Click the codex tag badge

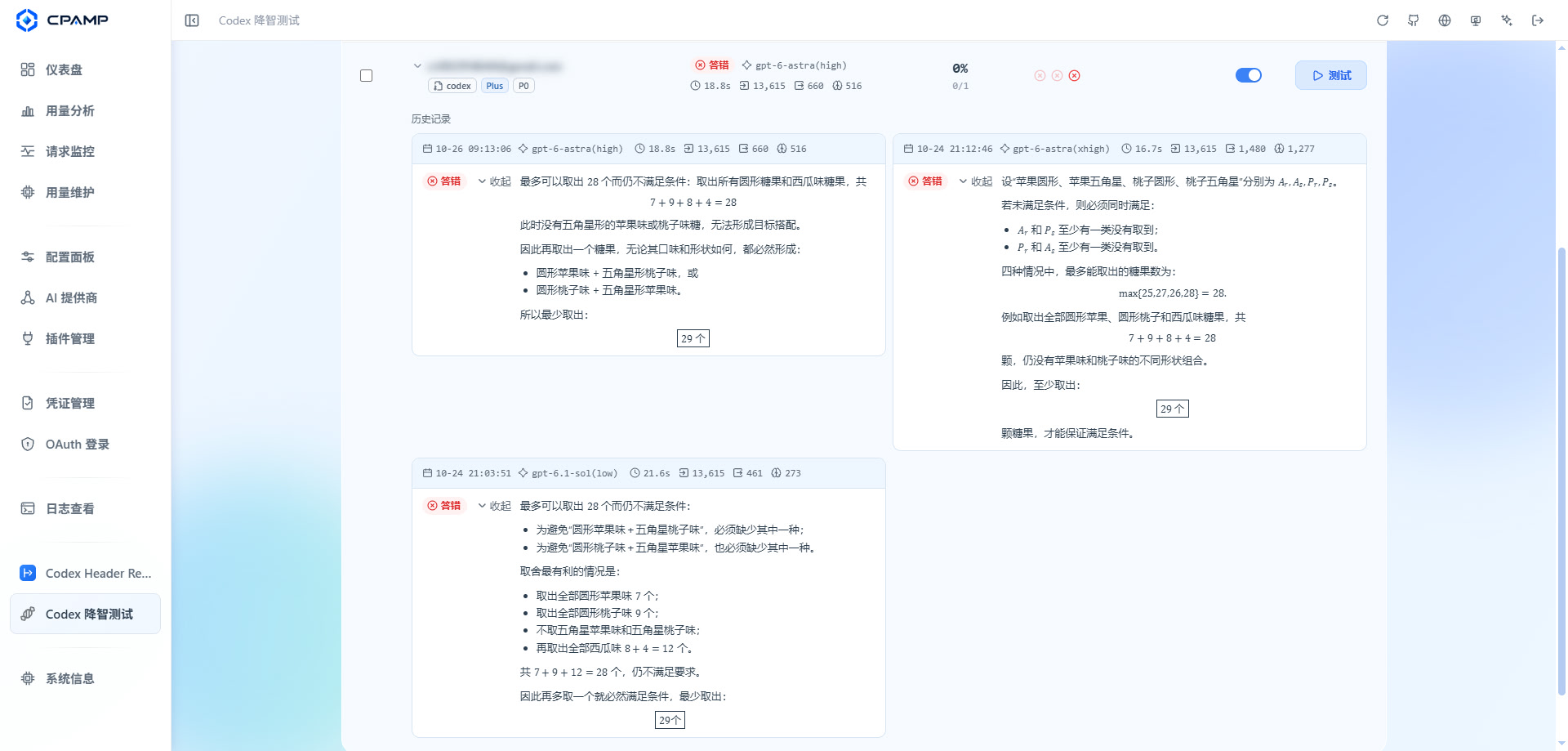coord(452,86)
